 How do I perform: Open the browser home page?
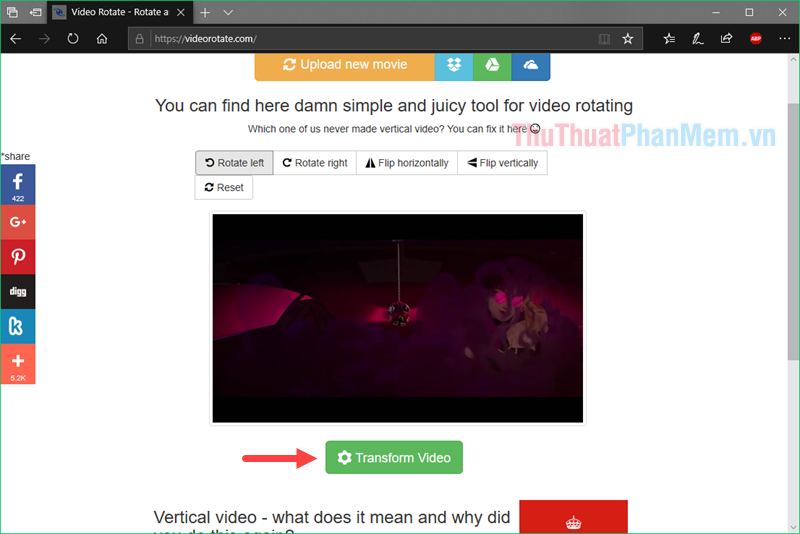pyautogui.click(x=102, y=39)
